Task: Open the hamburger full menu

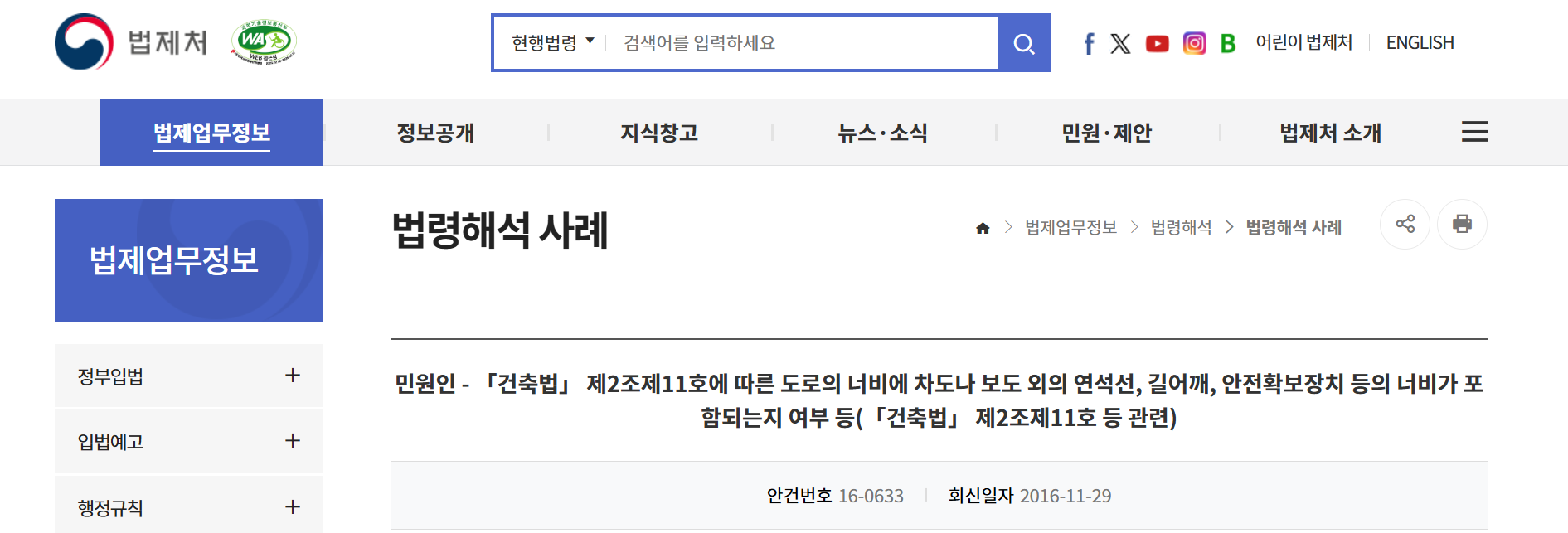Action: (1474, 132)
